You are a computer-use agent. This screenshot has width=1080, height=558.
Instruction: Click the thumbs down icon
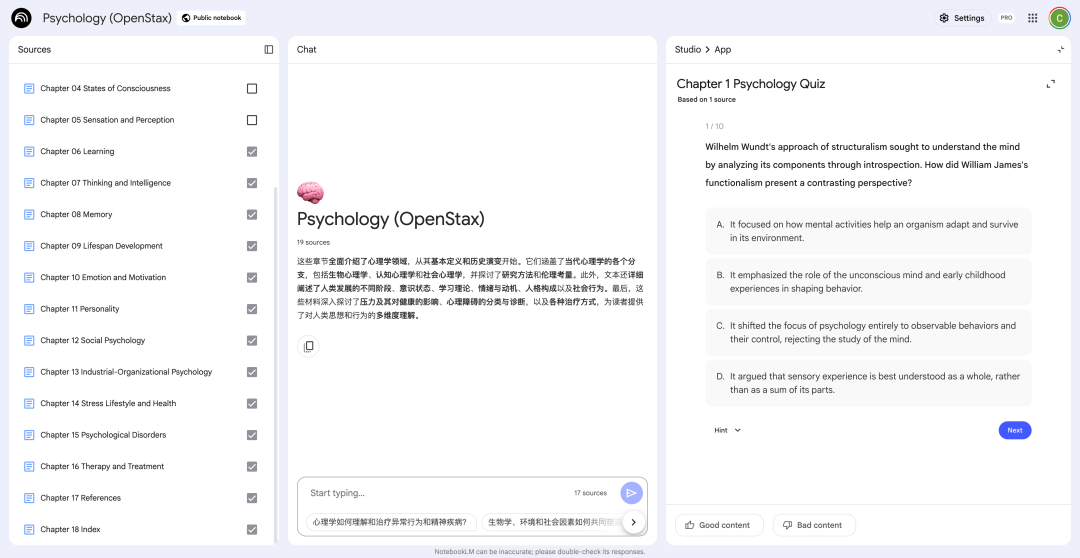click(787, 525)
